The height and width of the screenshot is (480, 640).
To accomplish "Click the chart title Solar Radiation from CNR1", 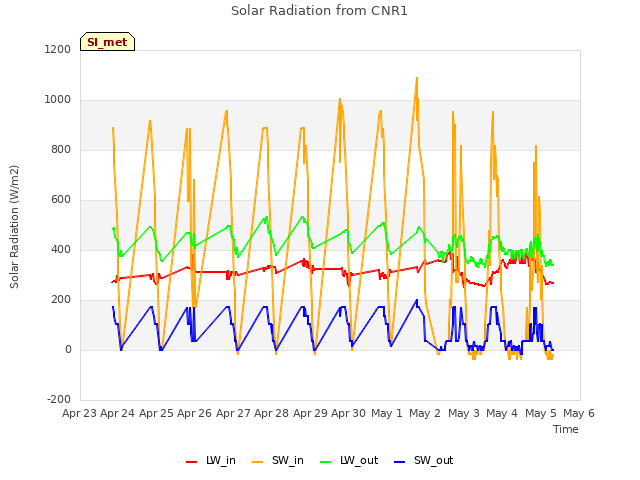I will pyautogui.click(x=319, y=11).
